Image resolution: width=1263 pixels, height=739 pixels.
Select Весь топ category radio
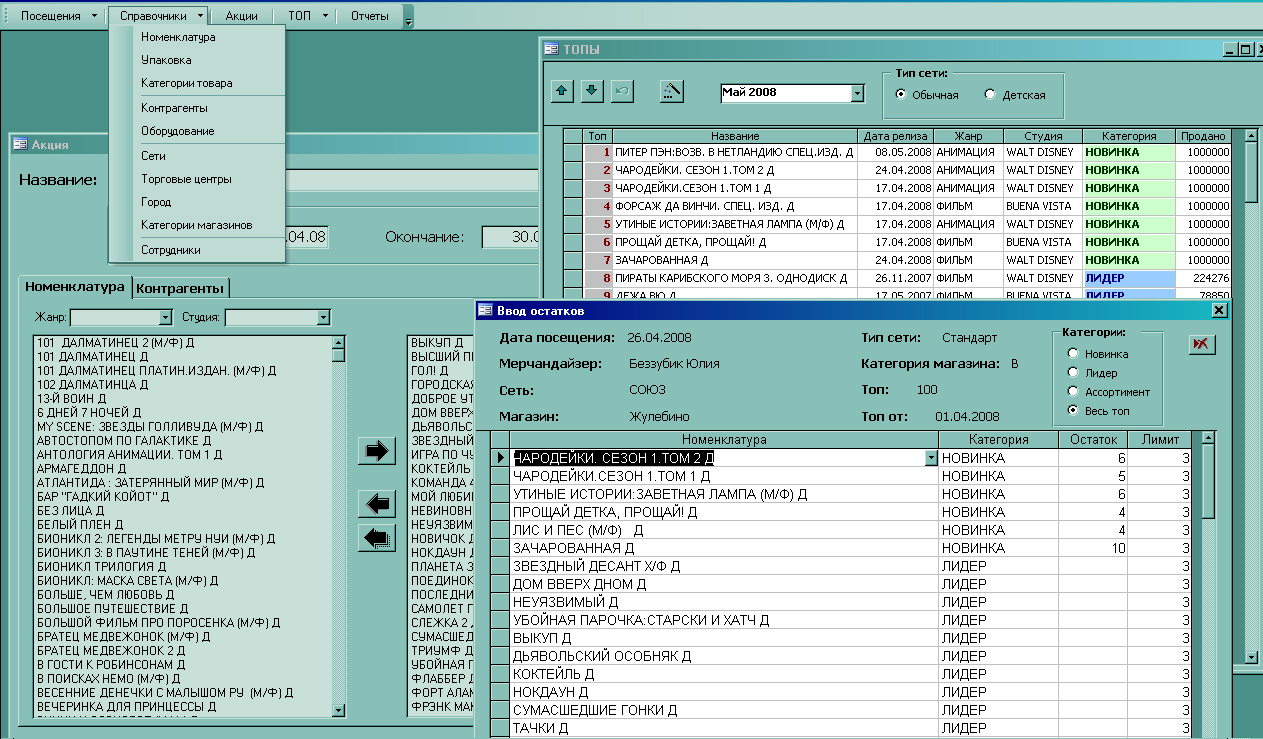1073,411
